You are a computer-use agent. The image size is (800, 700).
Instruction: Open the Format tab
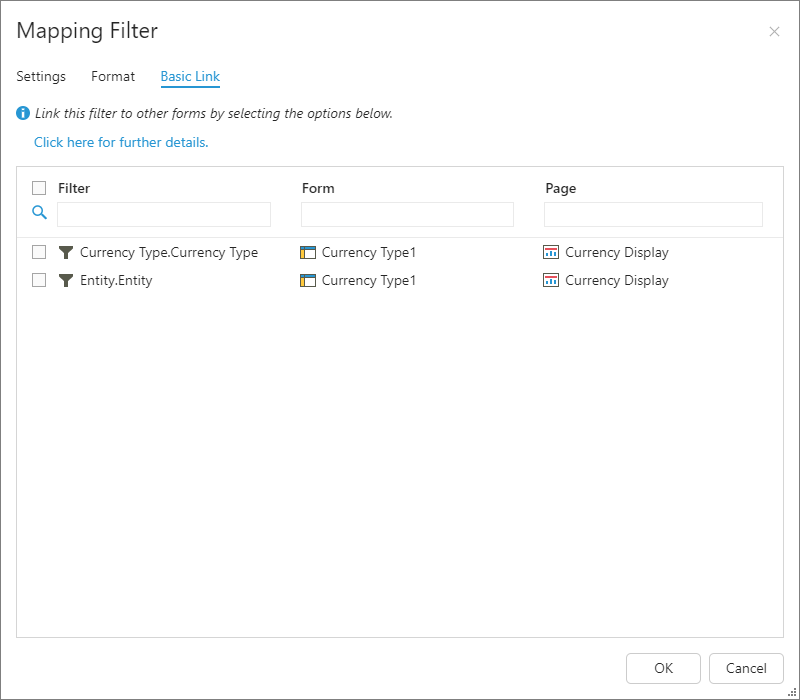tap(113, 77)
